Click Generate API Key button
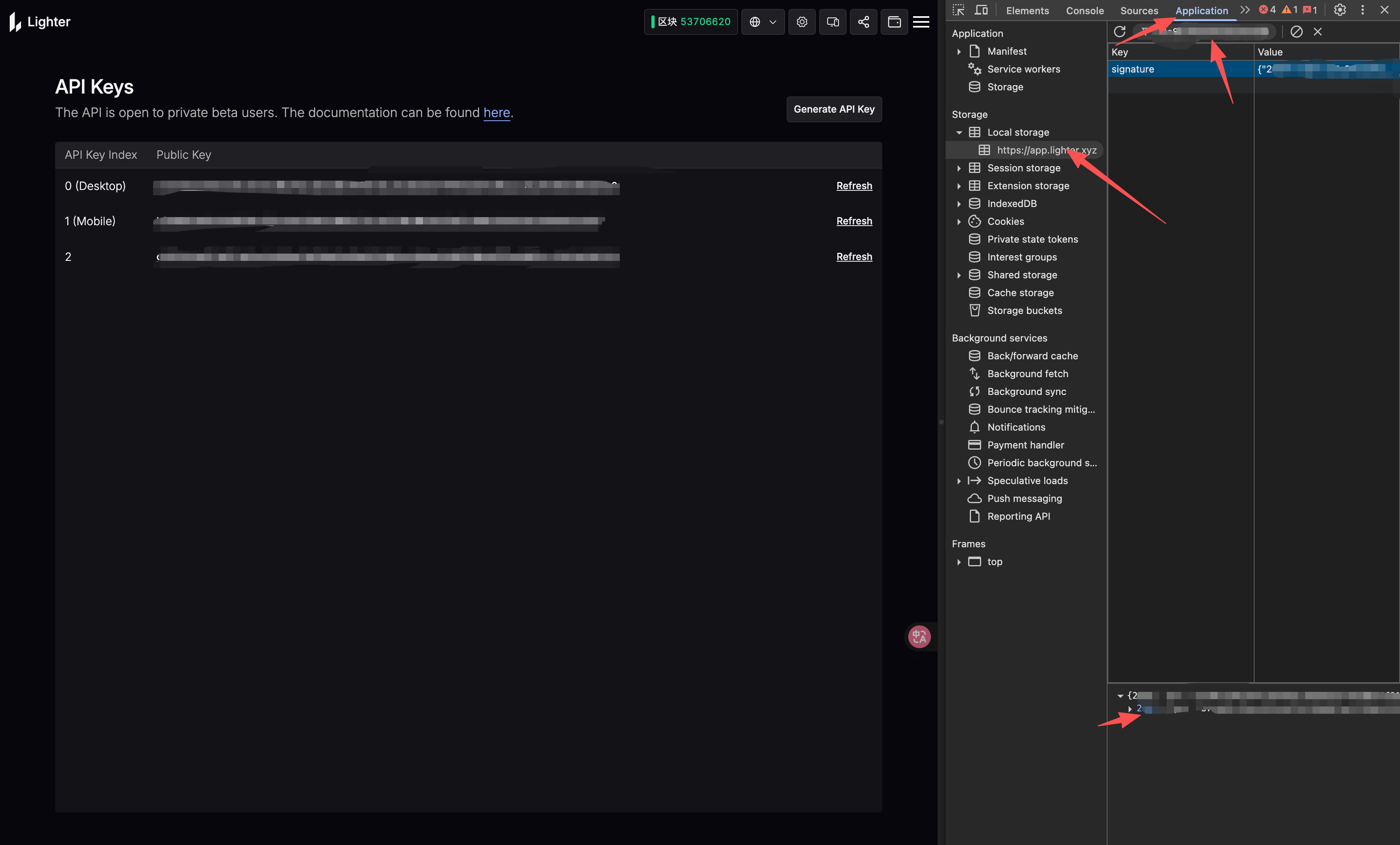1400x845 pixels. (x=834, y=109)
